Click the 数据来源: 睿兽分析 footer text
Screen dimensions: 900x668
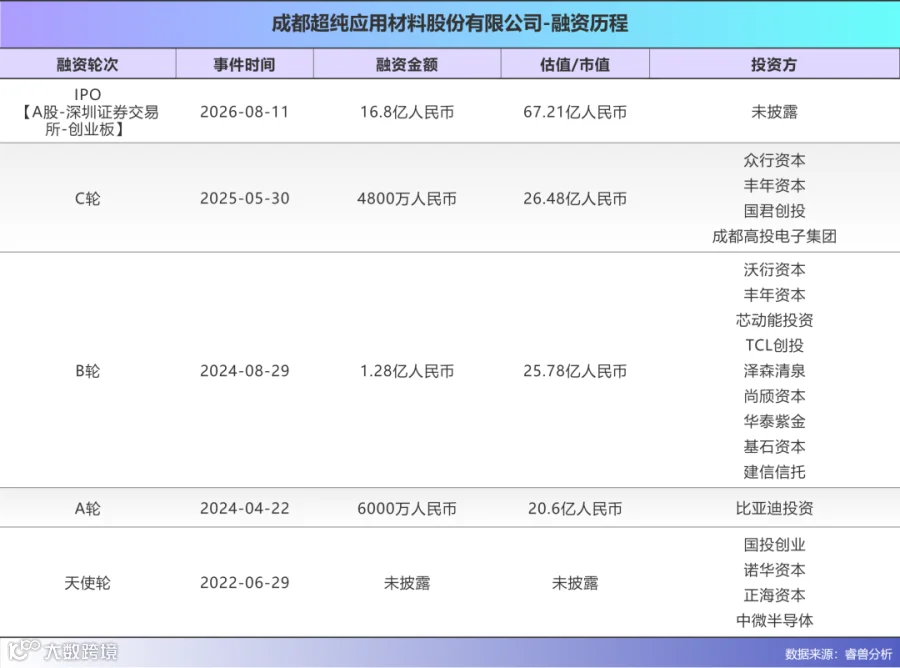pyautogui.click(x=839, y=654)
